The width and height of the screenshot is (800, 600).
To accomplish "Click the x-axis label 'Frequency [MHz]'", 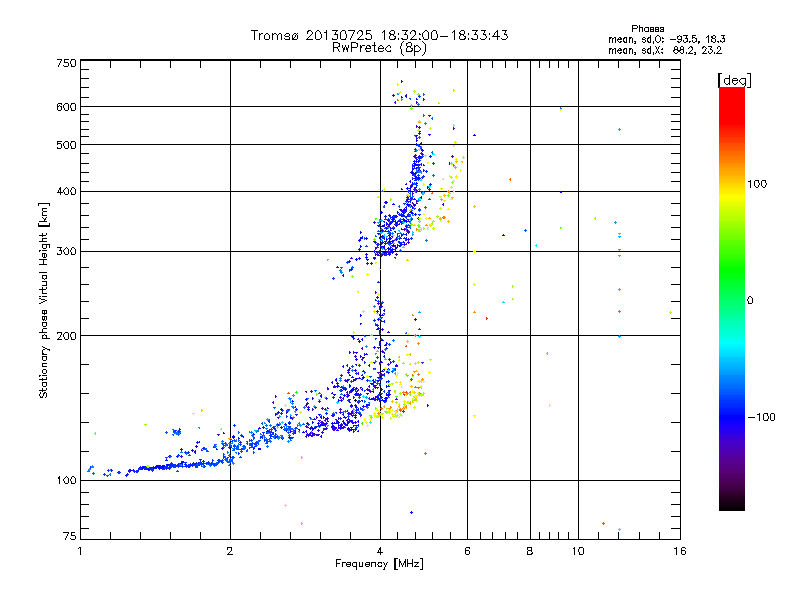I will tap(379, 564).
